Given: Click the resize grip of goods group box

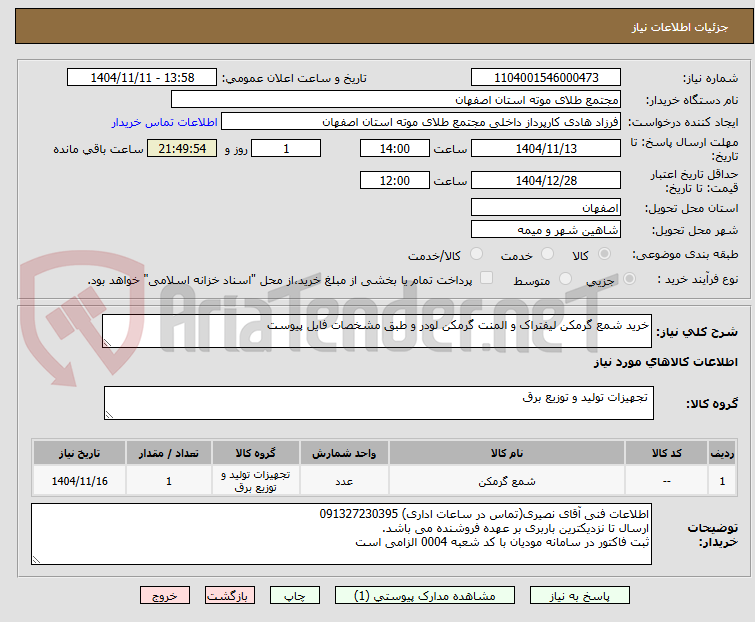Looking at the screenshot, I should [109, 415].
